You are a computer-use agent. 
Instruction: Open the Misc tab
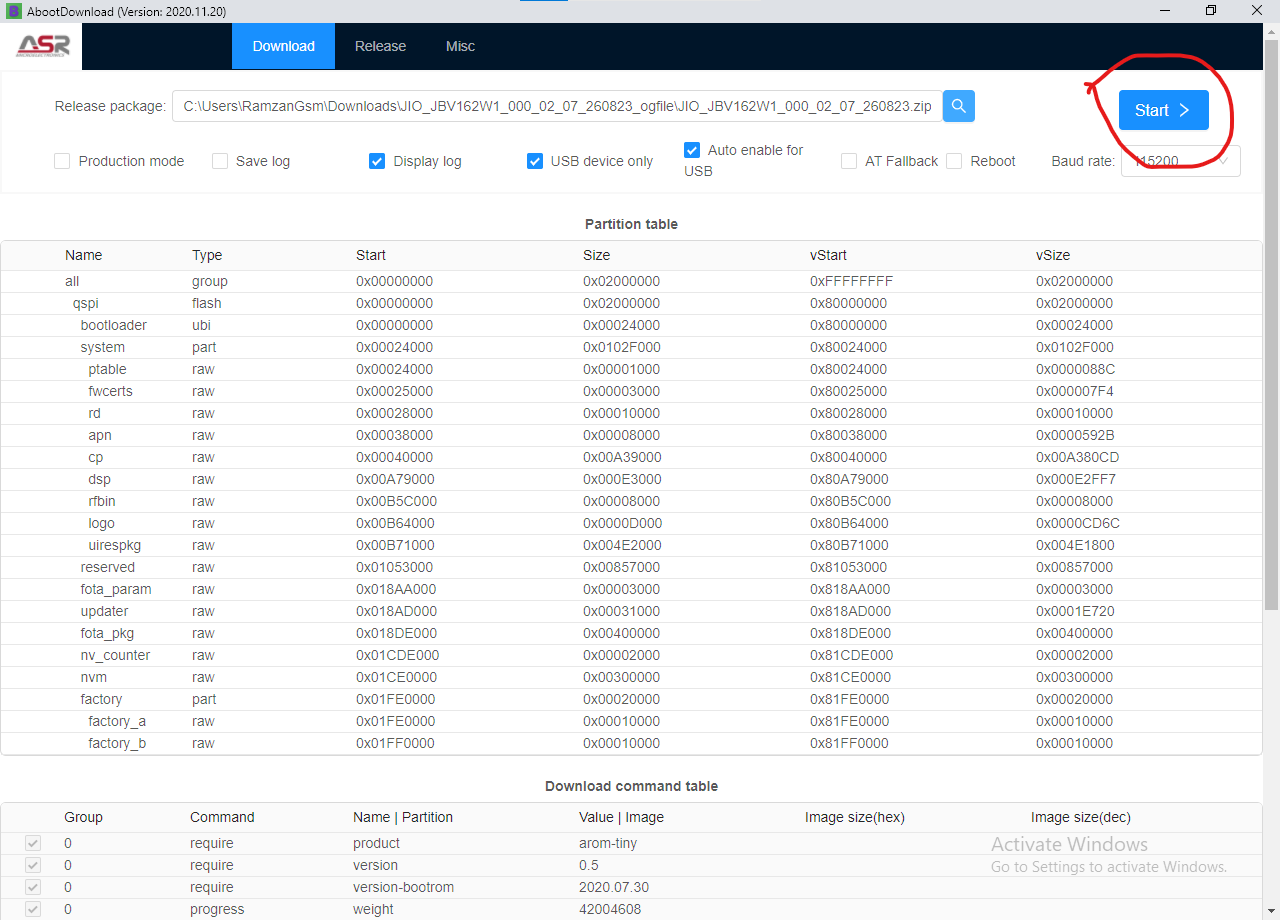pos(460,46)
